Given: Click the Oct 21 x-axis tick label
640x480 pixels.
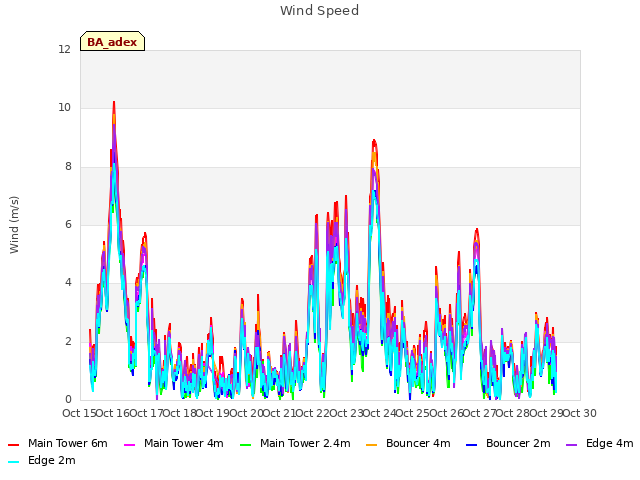Looking at the screenshot, I should [x=280, y=413].
